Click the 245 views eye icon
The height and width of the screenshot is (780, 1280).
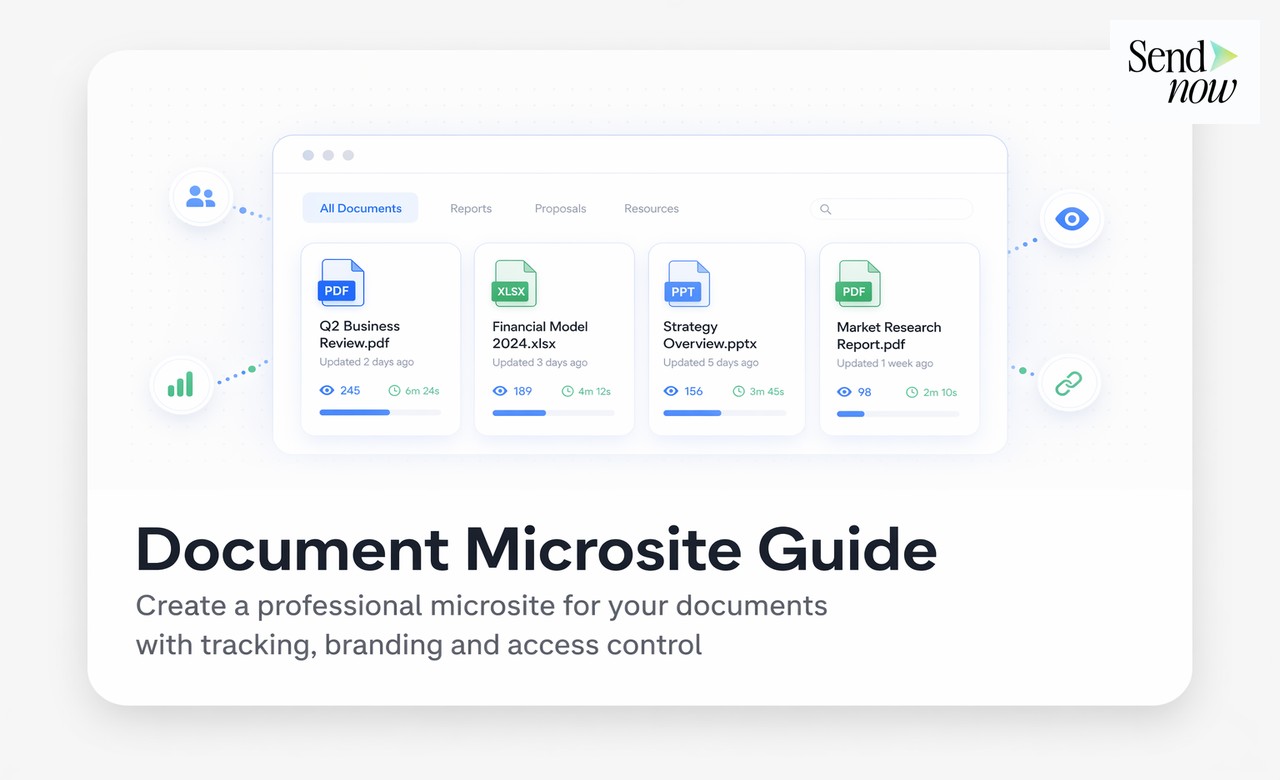pyautogui.click(x=326, y=390)
